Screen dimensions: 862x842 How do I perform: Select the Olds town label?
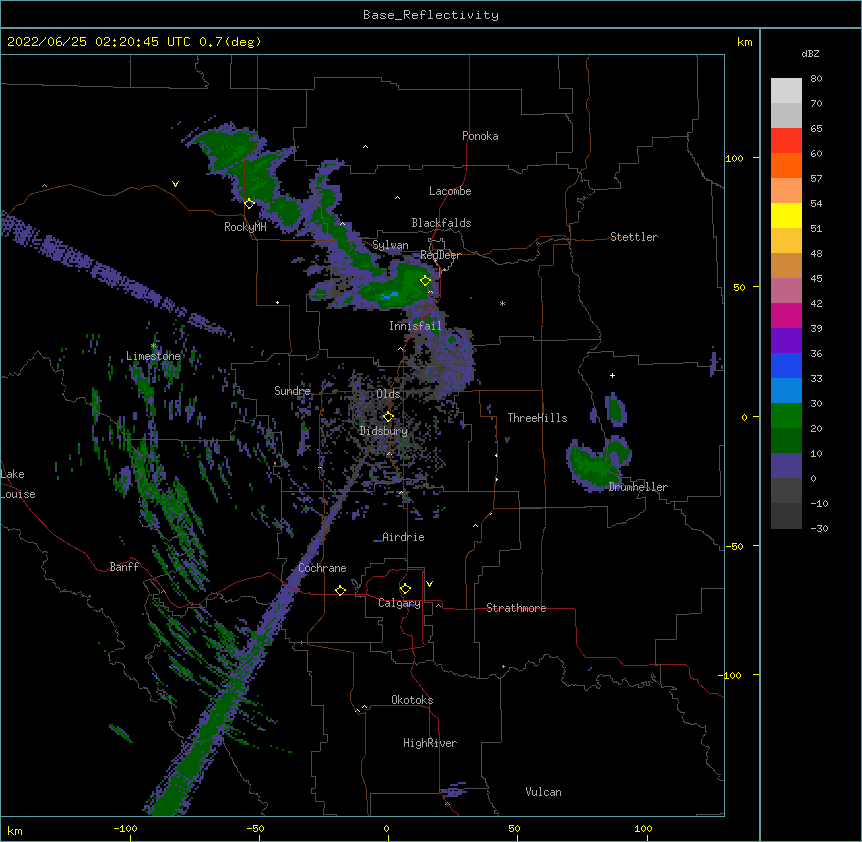tap(388, 394)
